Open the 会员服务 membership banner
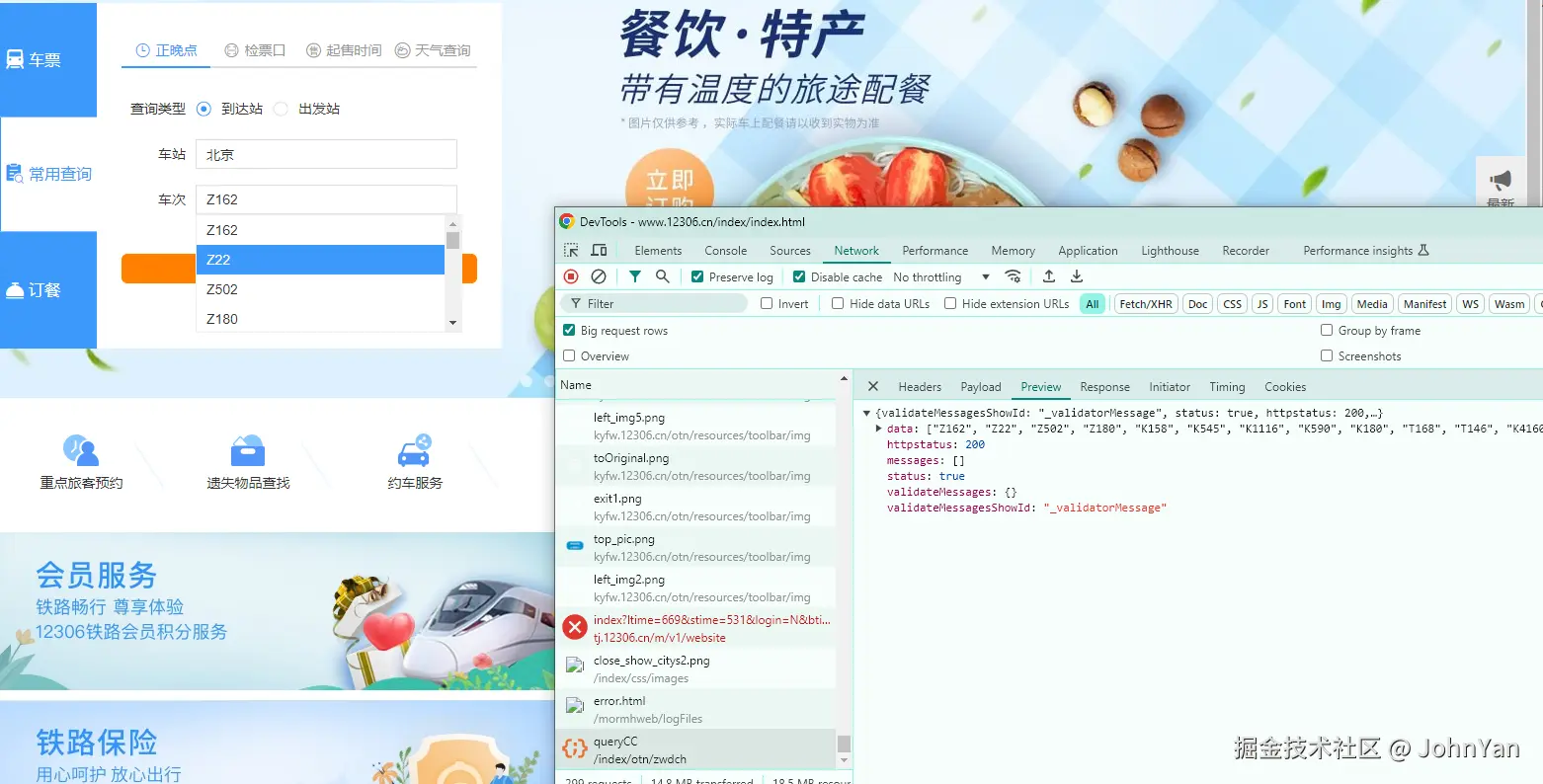This screenshot has width=1543, height=784. point(278,612)
